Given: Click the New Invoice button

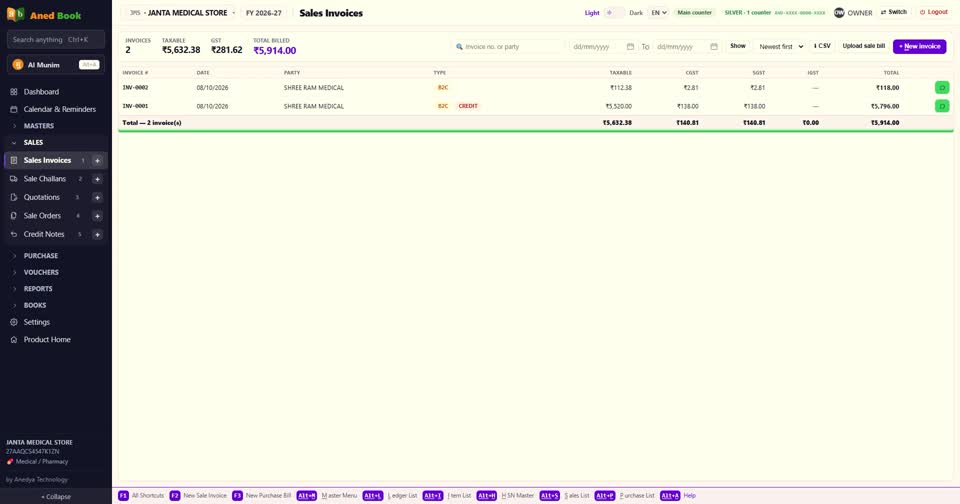Looking at the screenshot, I should point(919,47).
